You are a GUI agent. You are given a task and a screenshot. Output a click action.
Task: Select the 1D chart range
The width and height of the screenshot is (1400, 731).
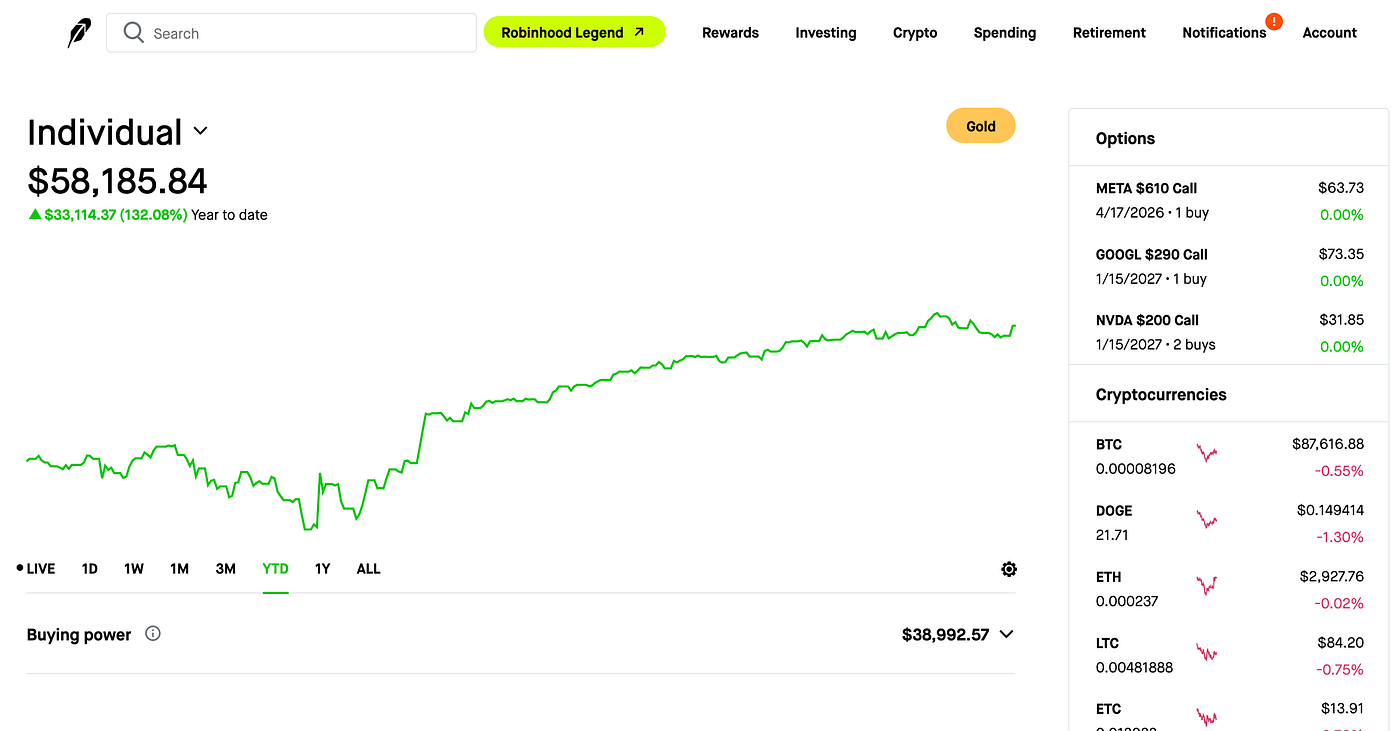[x=89, y=569]
